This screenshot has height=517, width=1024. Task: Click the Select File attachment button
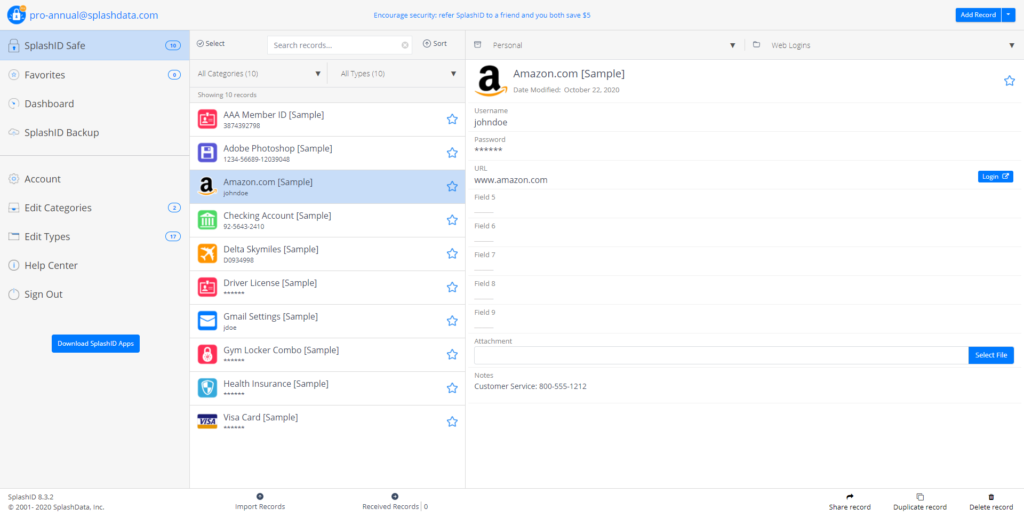coord(991,355)
